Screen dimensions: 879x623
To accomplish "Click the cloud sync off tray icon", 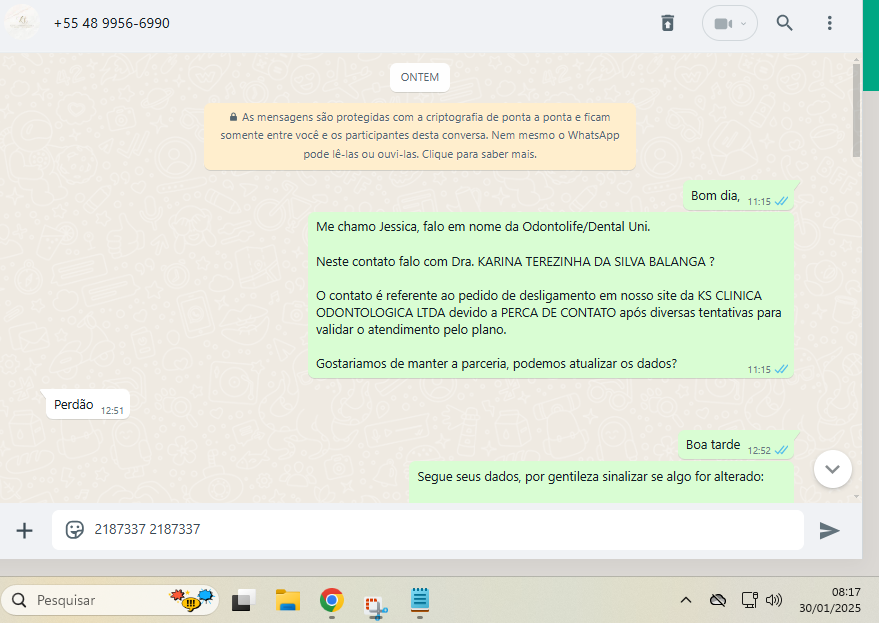I will coord(718,601).
